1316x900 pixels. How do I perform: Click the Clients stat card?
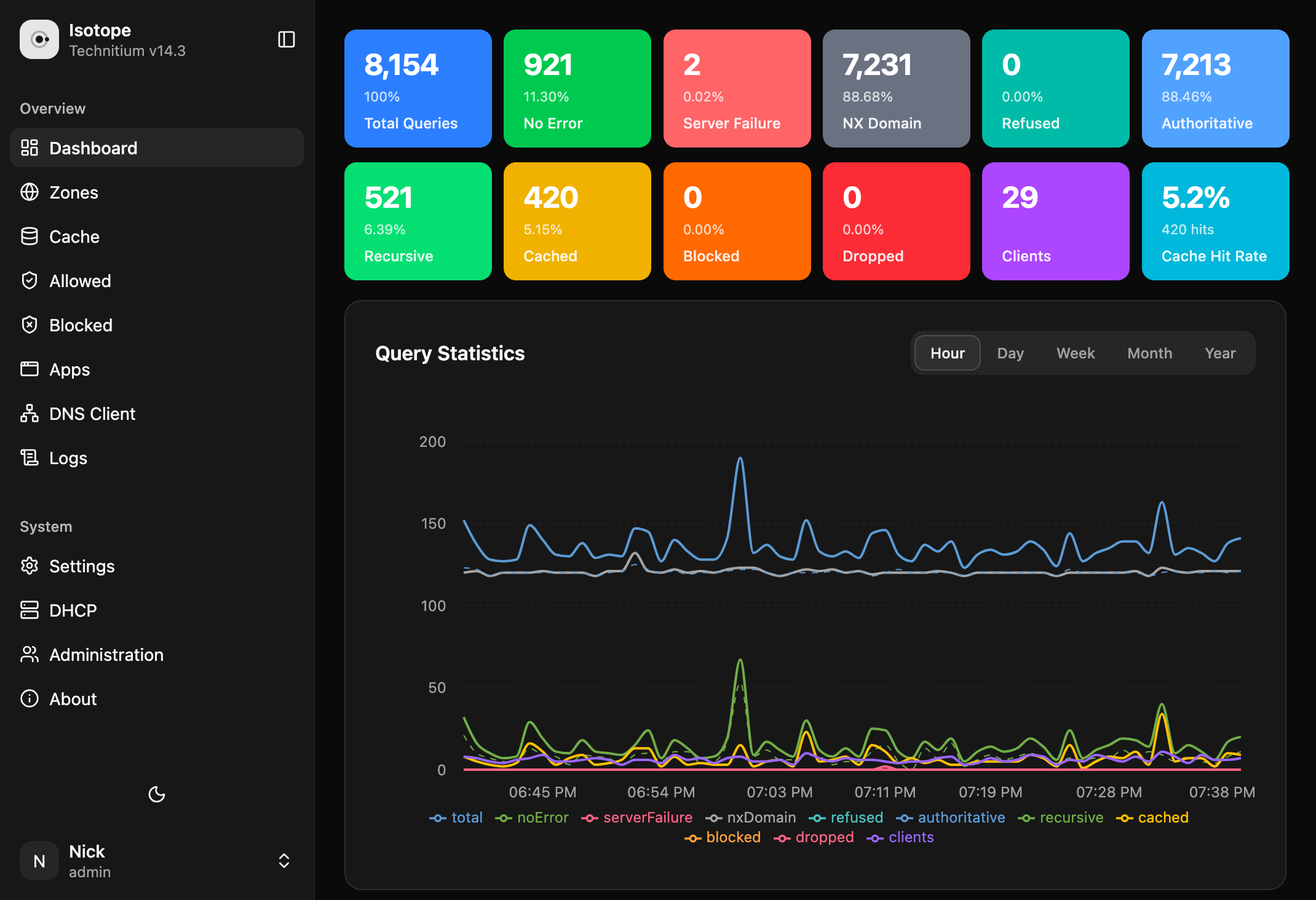coord(1056,221)
